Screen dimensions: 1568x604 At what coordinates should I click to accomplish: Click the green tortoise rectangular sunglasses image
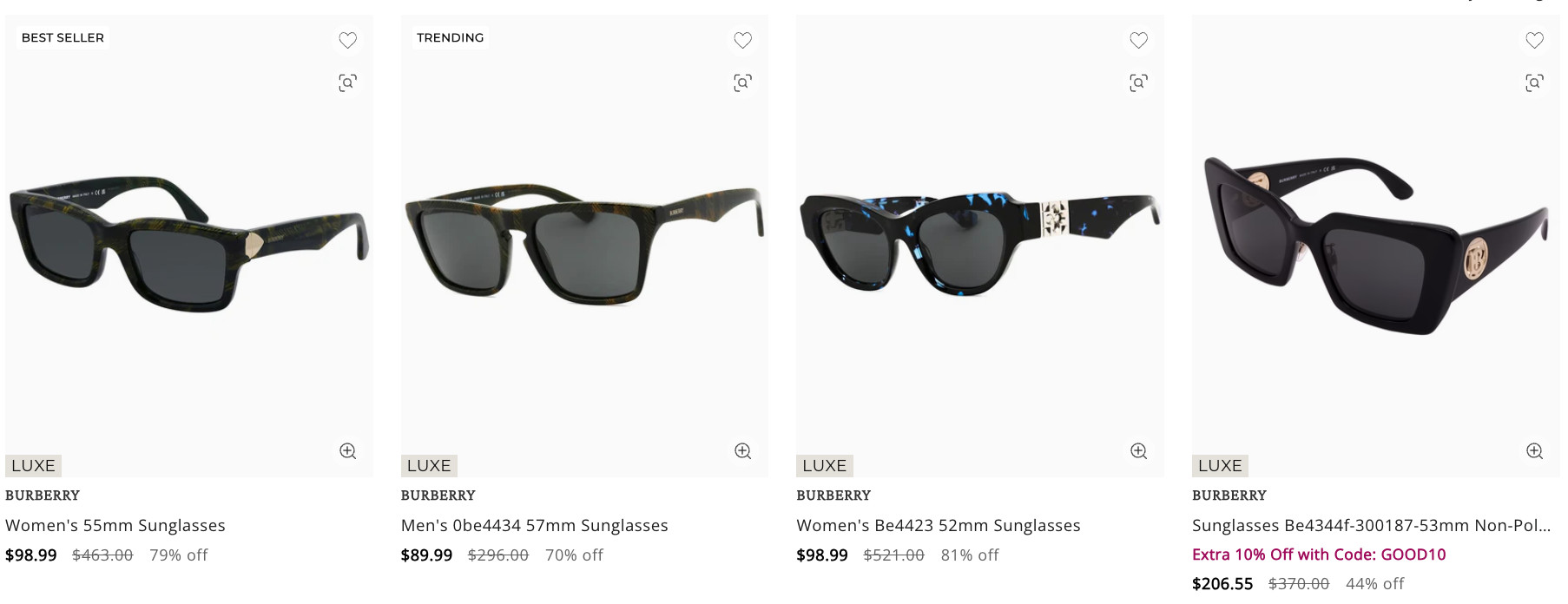(x=189, y=245)
